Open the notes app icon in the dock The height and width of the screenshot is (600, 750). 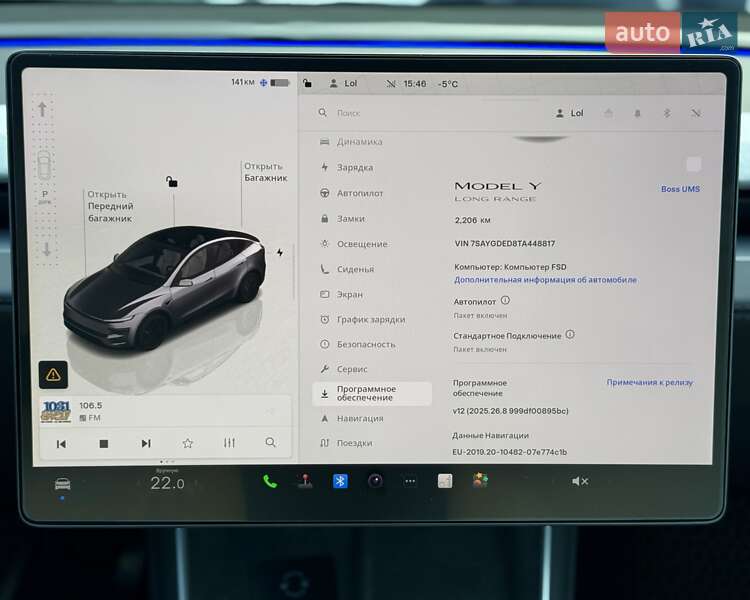pyautogui.click(x=445, y=481)
